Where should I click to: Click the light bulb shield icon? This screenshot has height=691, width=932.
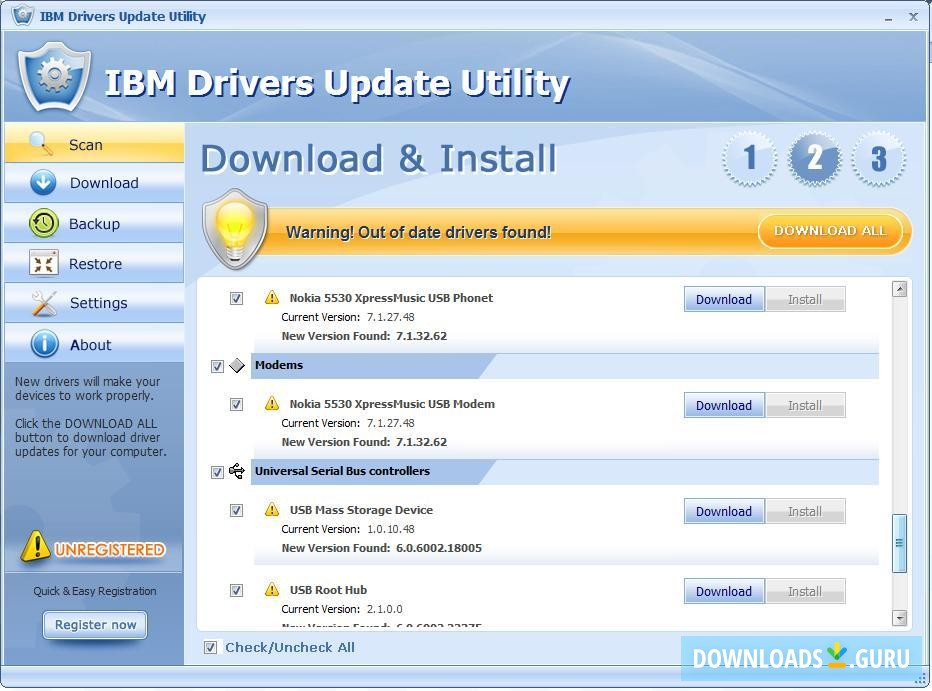(x=235, y=228)
